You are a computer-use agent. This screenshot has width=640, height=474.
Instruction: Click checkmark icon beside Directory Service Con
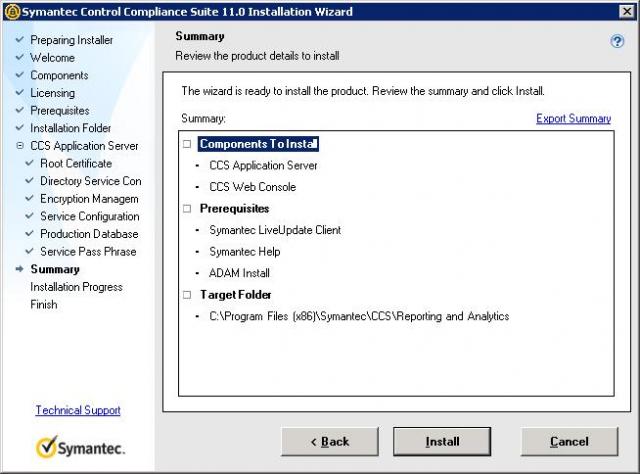[x=29, y=180]
